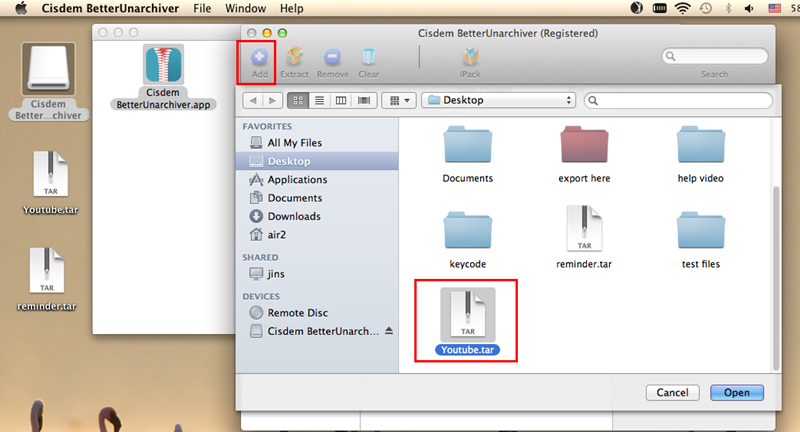Open the Window menu
Screen dimensions: 800x432
click(x=245, y=8)
